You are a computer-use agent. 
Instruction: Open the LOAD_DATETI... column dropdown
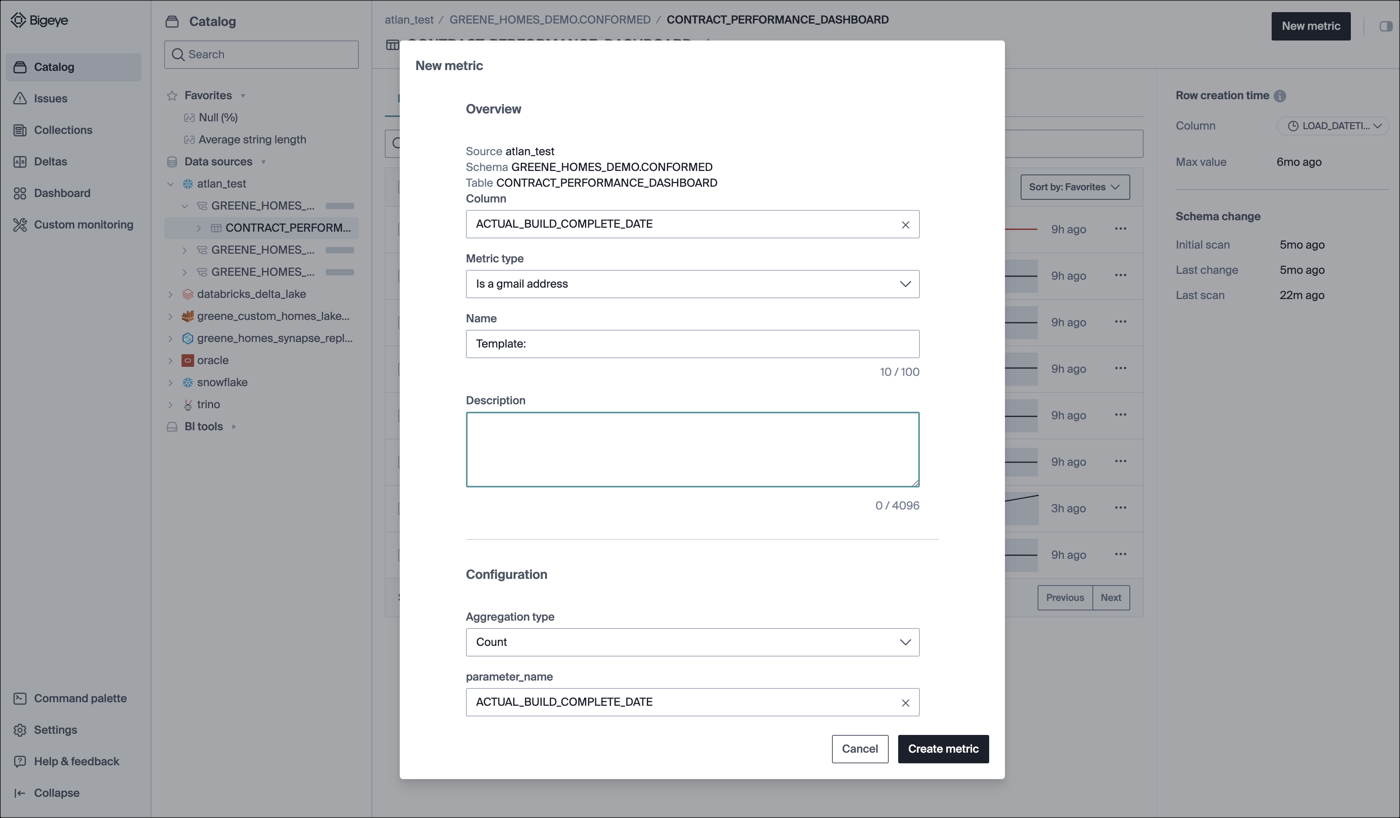coord(1333,126)
